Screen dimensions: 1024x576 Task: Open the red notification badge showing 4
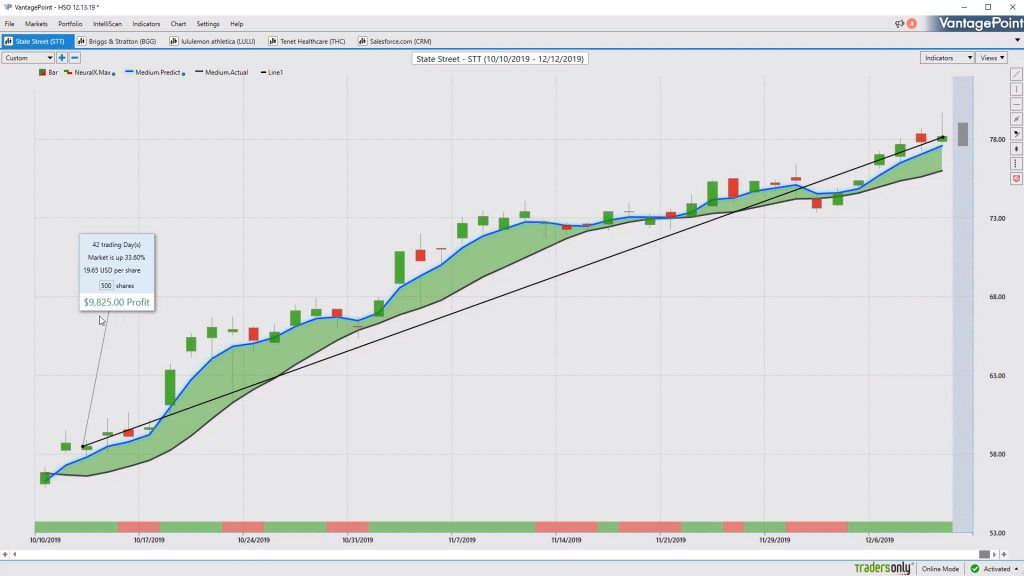pos(912,24)
